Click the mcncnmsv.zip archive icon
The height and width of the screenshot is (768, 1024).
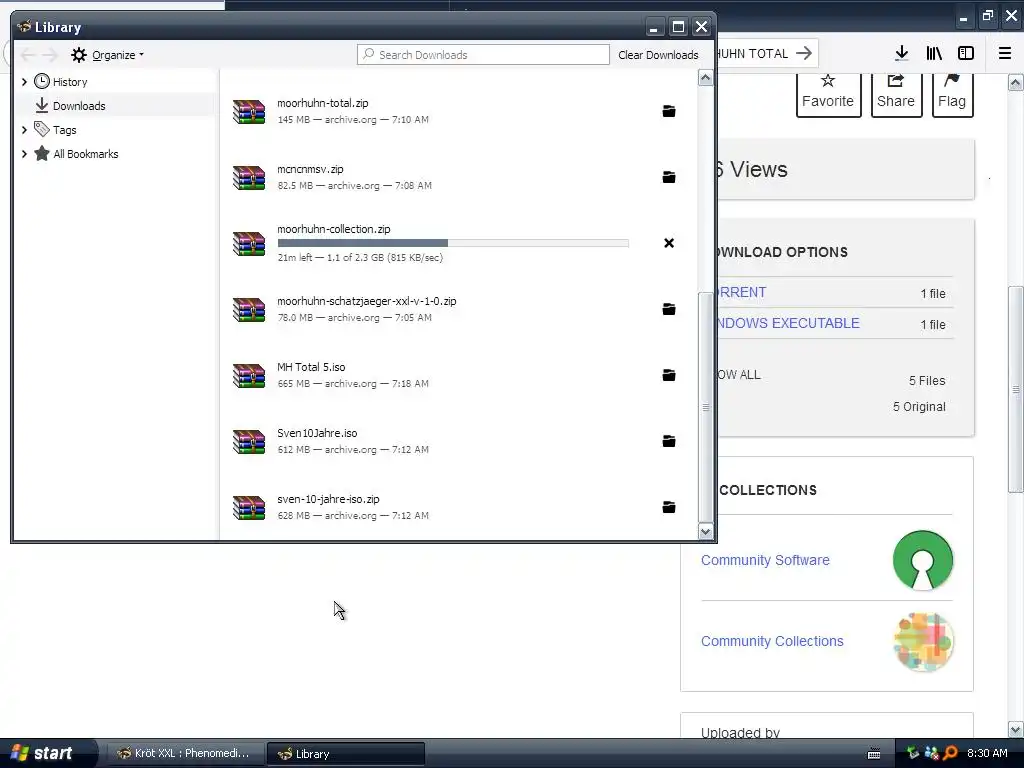click(x=249, y=177)
